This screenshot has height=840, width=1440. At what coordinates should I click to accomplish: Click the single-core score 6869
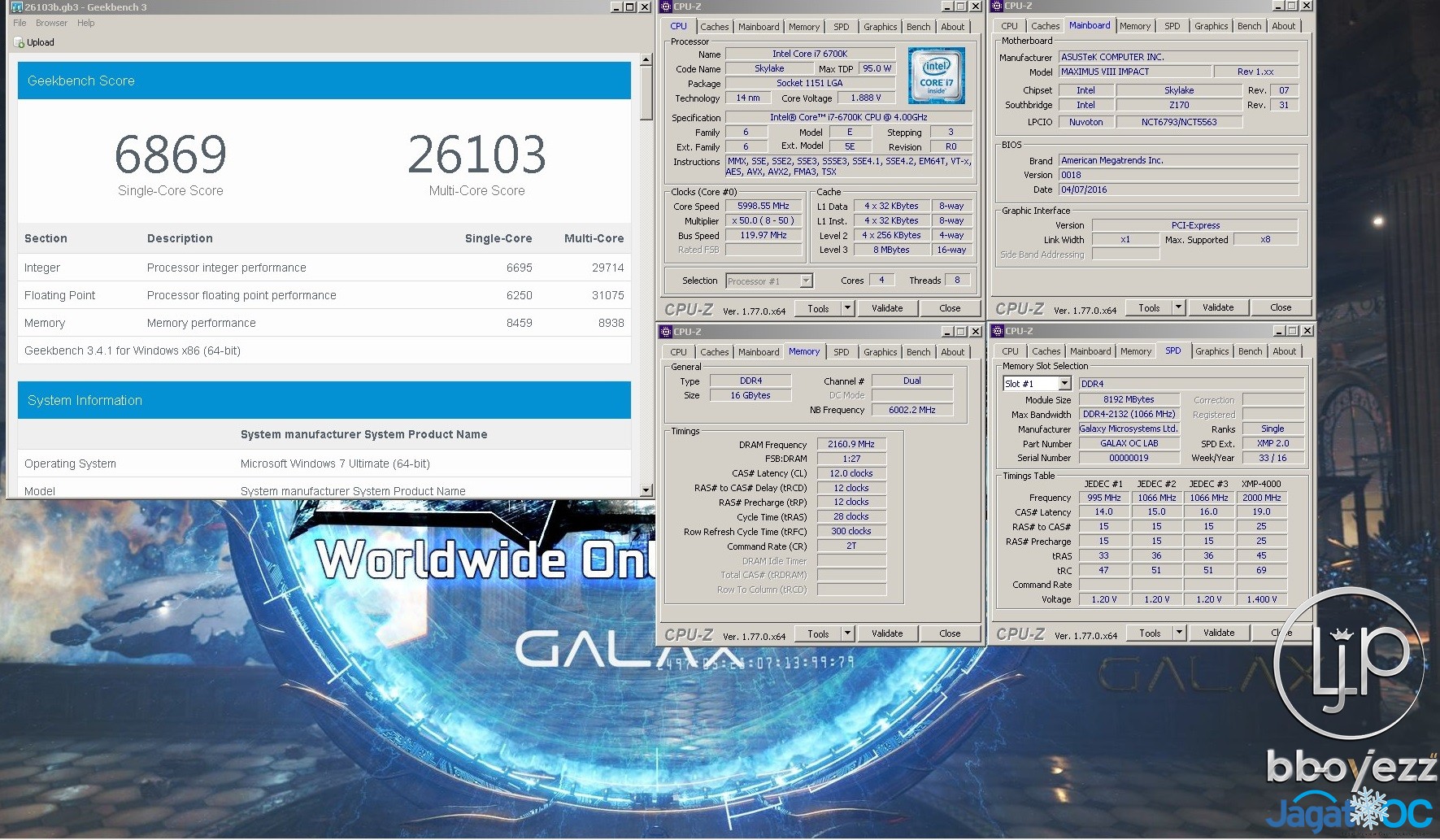(171, 155)
